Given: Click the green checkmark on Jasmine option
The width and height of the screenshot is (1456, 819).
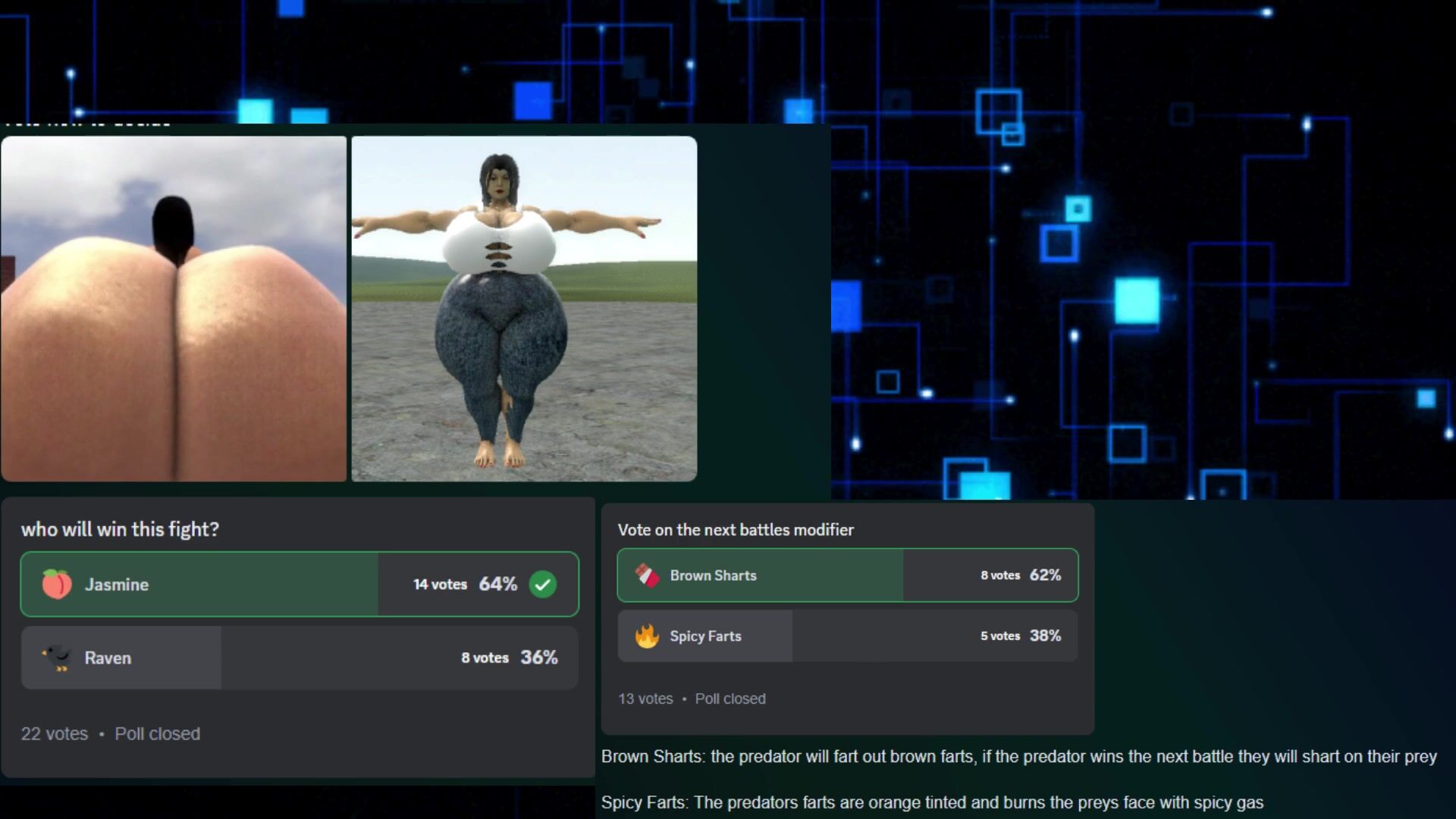Looking at the screenshot, I should [x=543, y=584].
